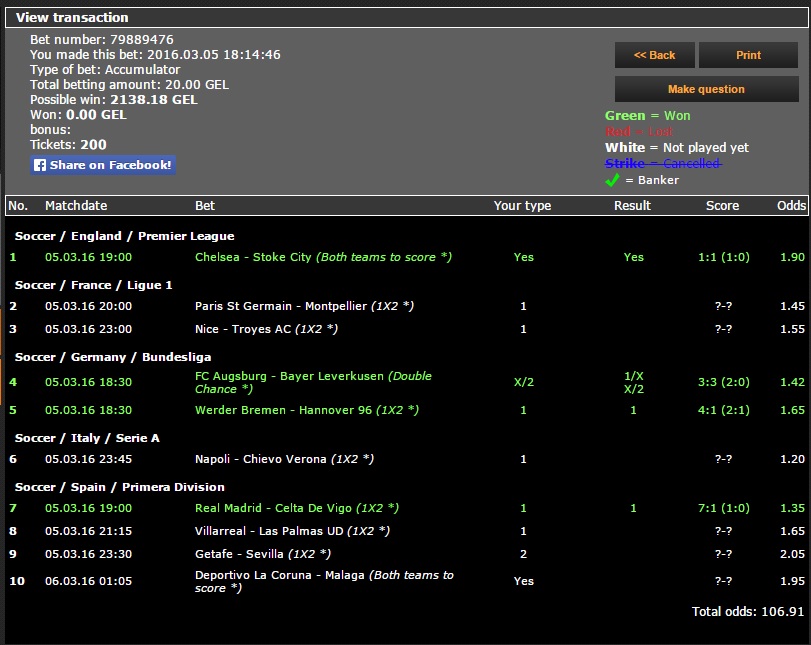Click the Total betting amount line
This screenshot has width=811, height=645.
[x=129, y=85]
